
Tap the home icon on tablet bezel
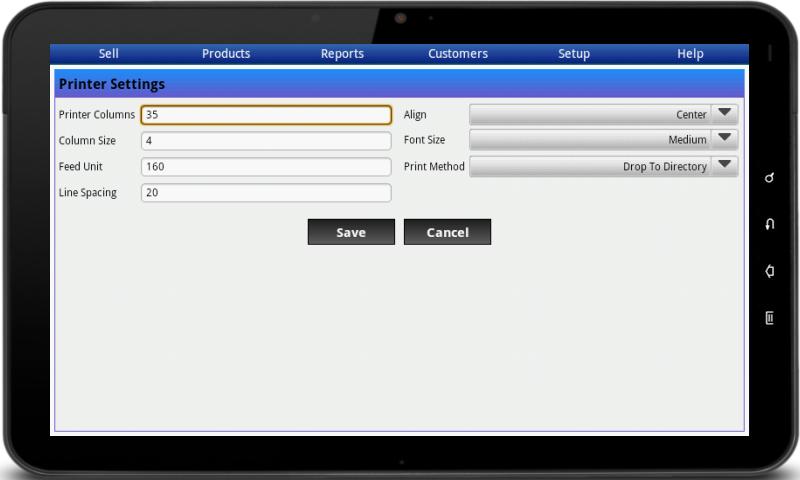[x=769, y=271]
